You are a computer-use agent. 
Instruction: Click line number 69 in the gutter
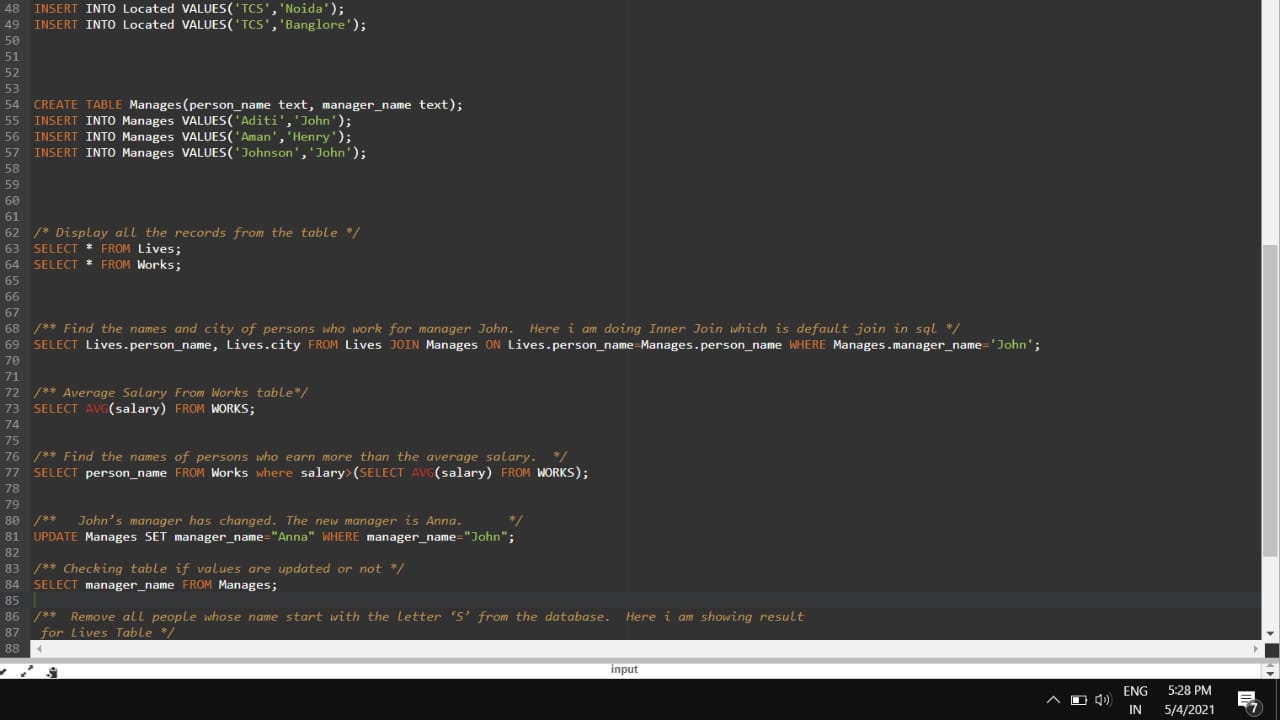[x=13, y=345]
